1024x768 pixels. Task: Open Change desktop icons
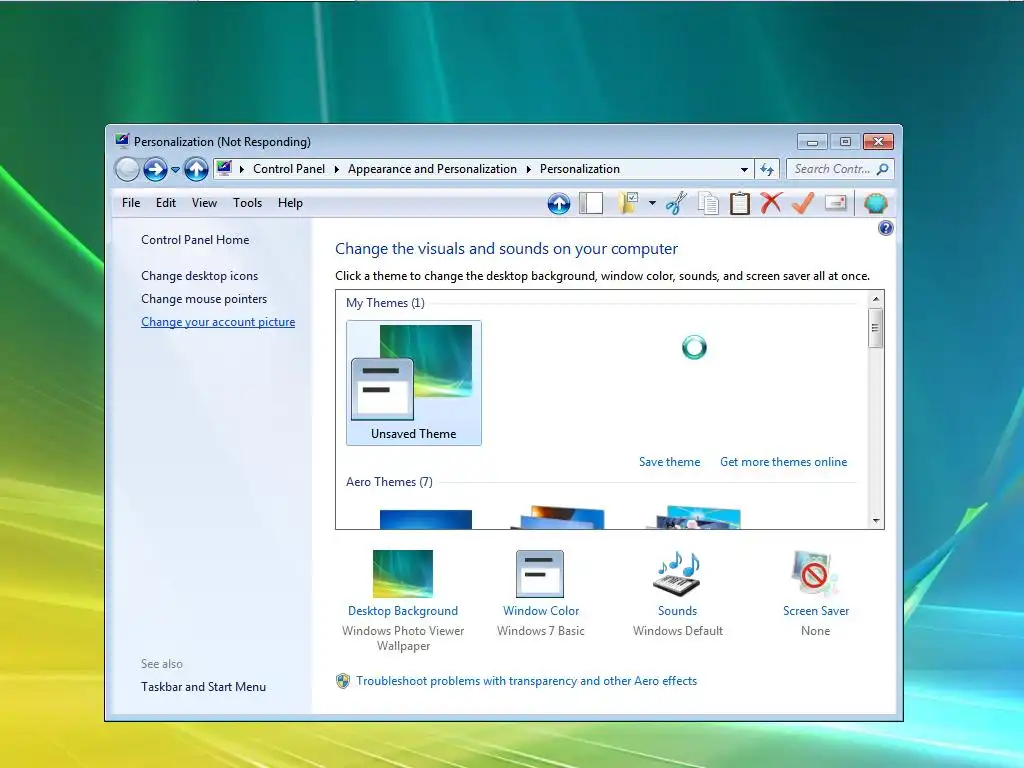pyautogui.click(x=199, y=276)
